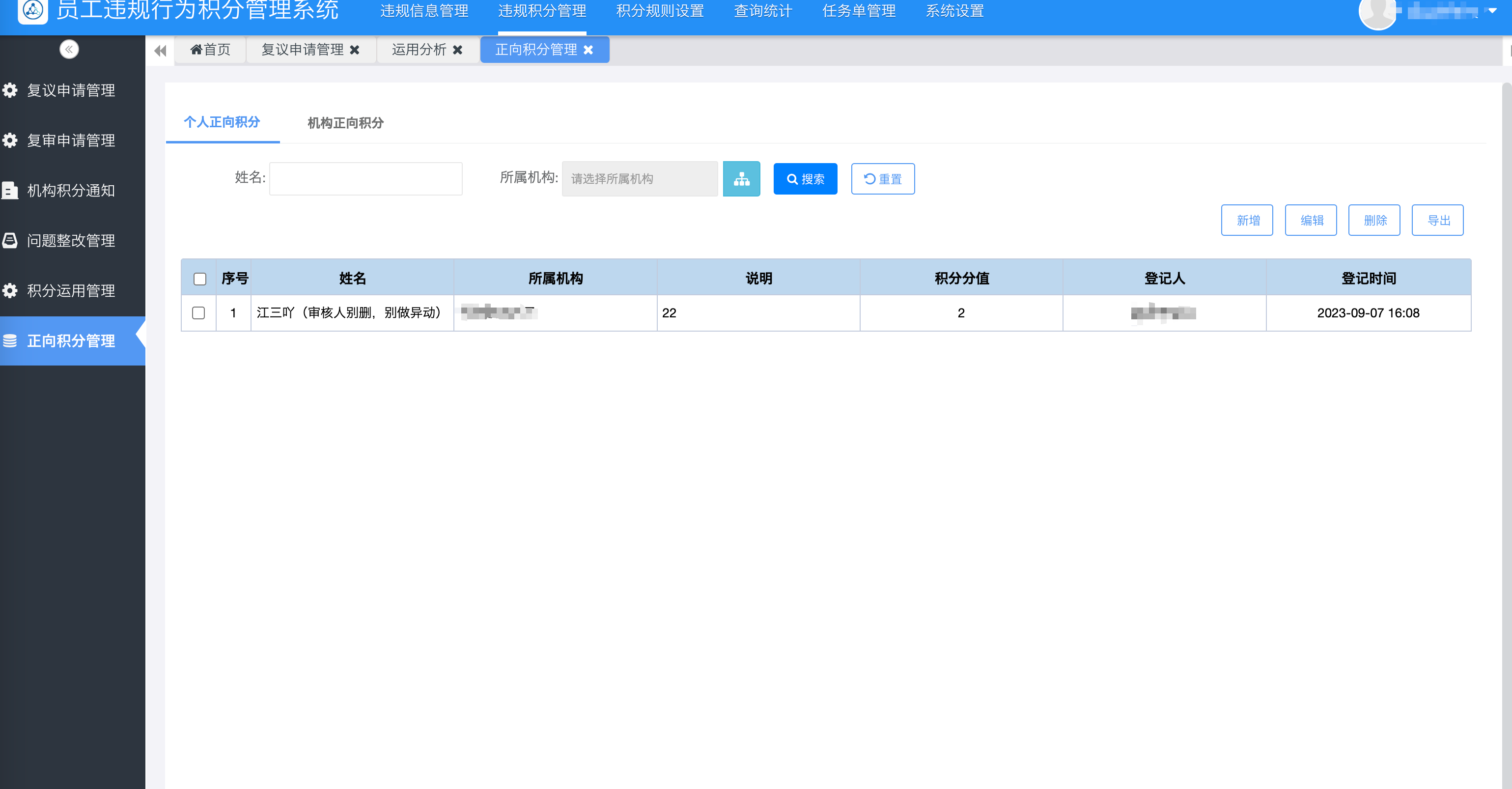Open 复议申请管理 in sidebar
Image resolution: width=1512 pixels, height=789 pixels.
tap(71, 90)
